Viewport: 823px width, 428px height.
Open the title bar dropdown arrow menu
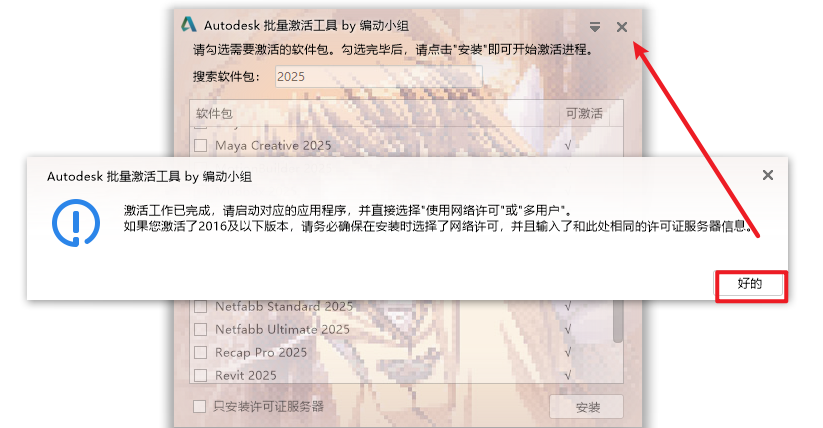[x=594, y=27]
